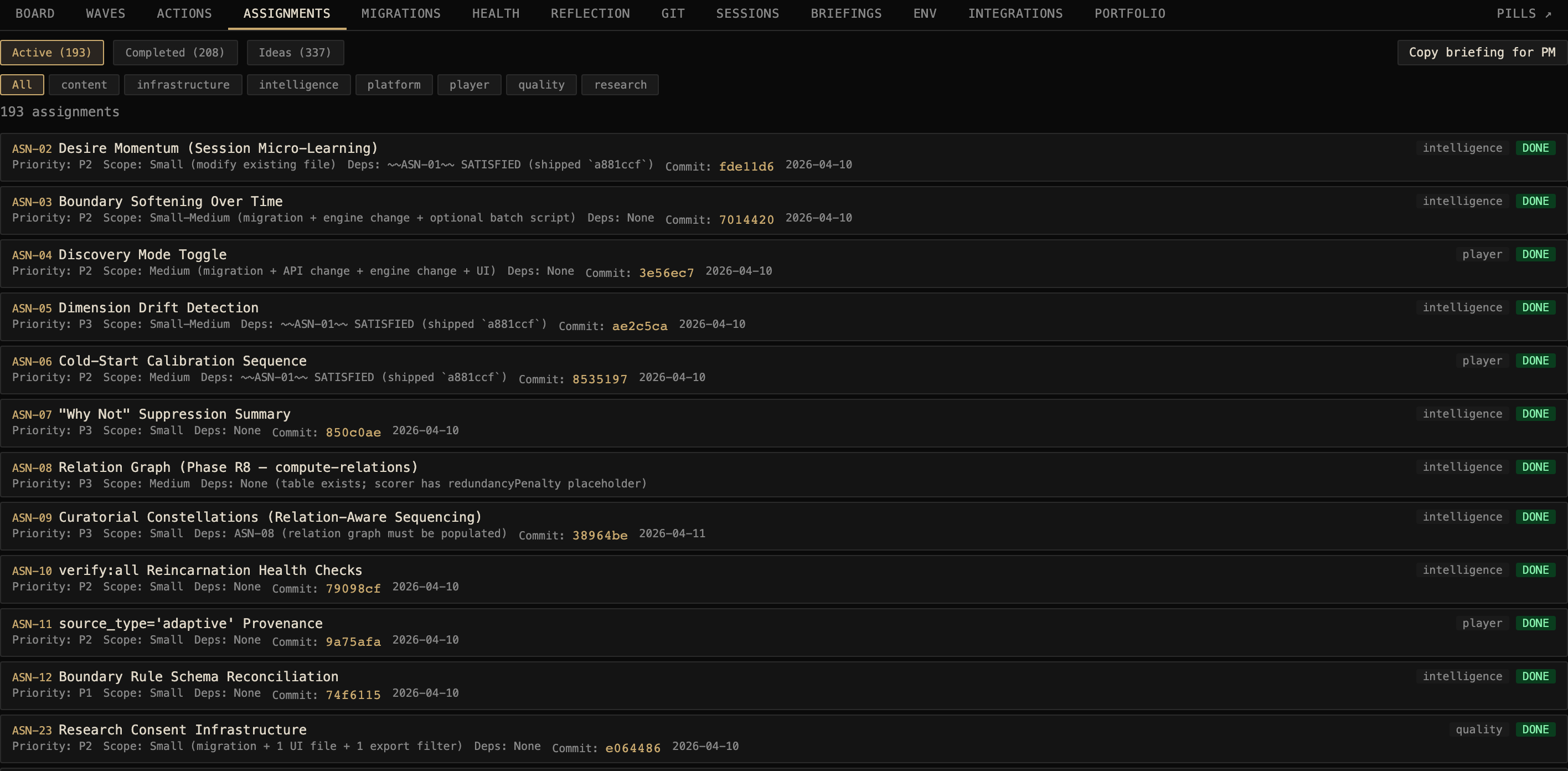Screen dimensions: 1568x771
Task: View the SESSIONS tab
Action: 747,13
